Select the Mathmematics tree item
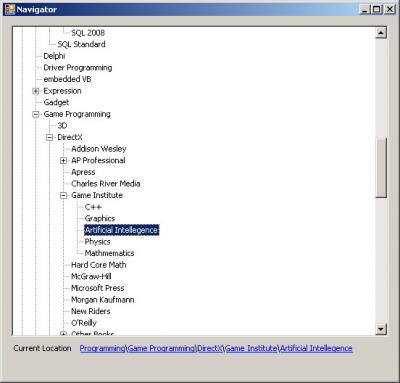The width and height of the screenshot is (400, 383). click(x=110, y=253)
